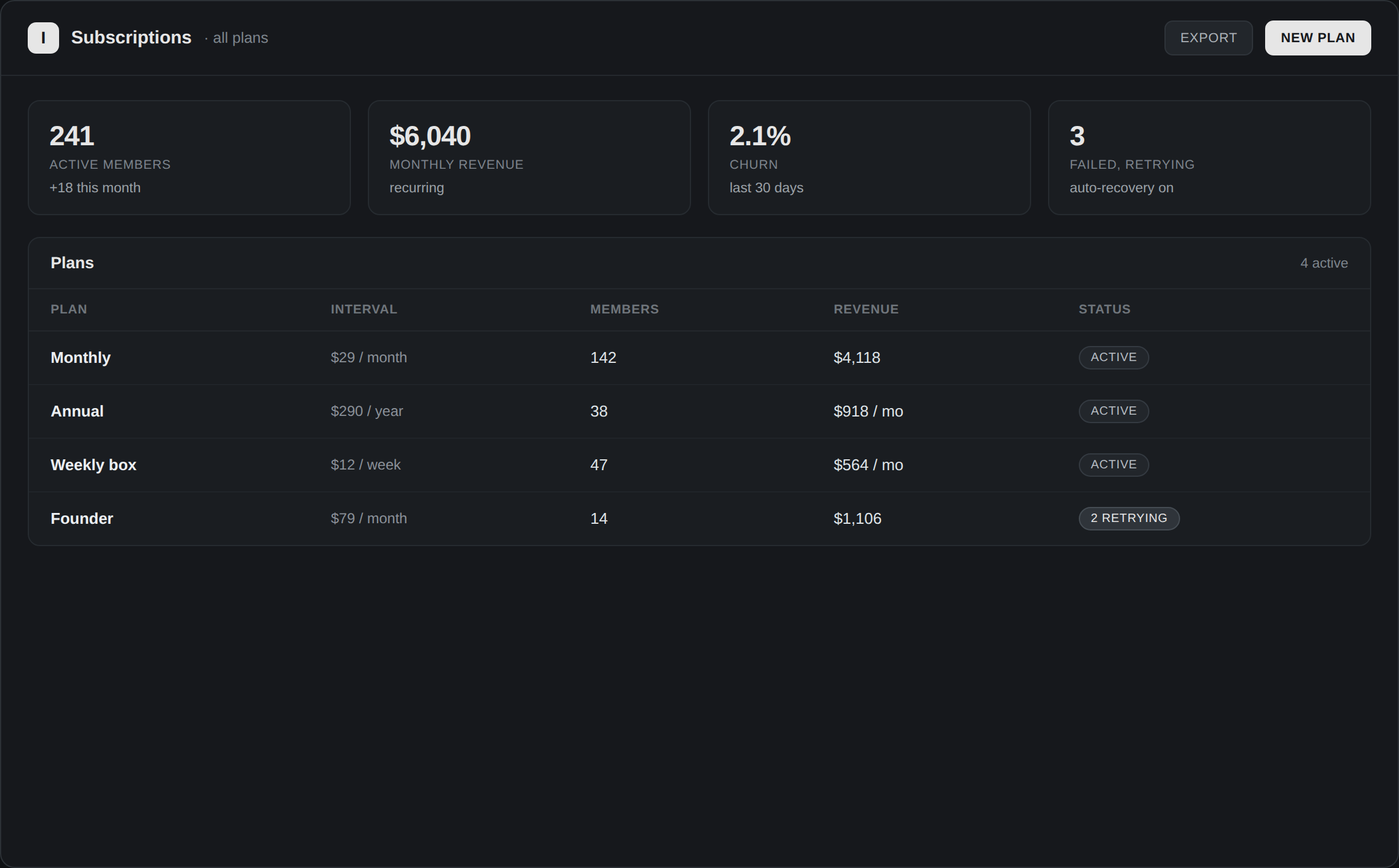This screenshot has height=868, width=1399.
Task: Click the "$564 / mo" revenue cell
Action: tap(868, 465)
